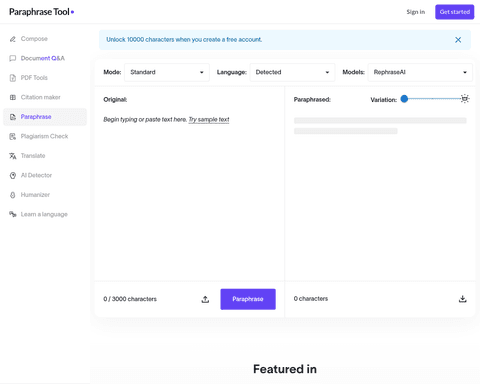Image resolution: width=480 pixels, height=384 pixels.
Task: Click the Get started button
Action: (454, 12)
